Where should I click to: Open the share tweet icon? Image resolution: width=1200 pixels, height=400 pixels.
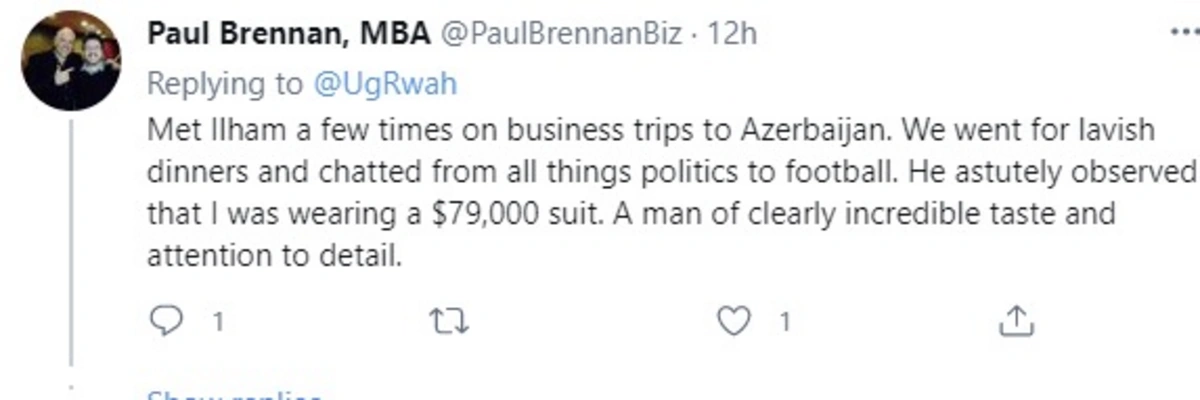coord(1017,321)
